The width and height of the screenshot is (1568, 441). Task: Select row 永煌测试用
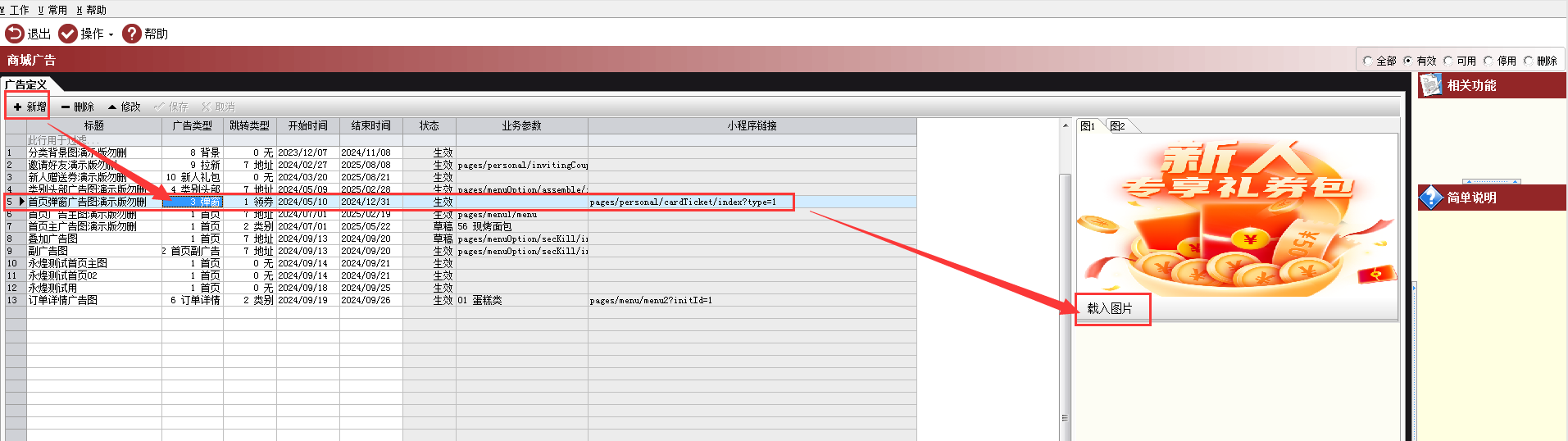461,288
